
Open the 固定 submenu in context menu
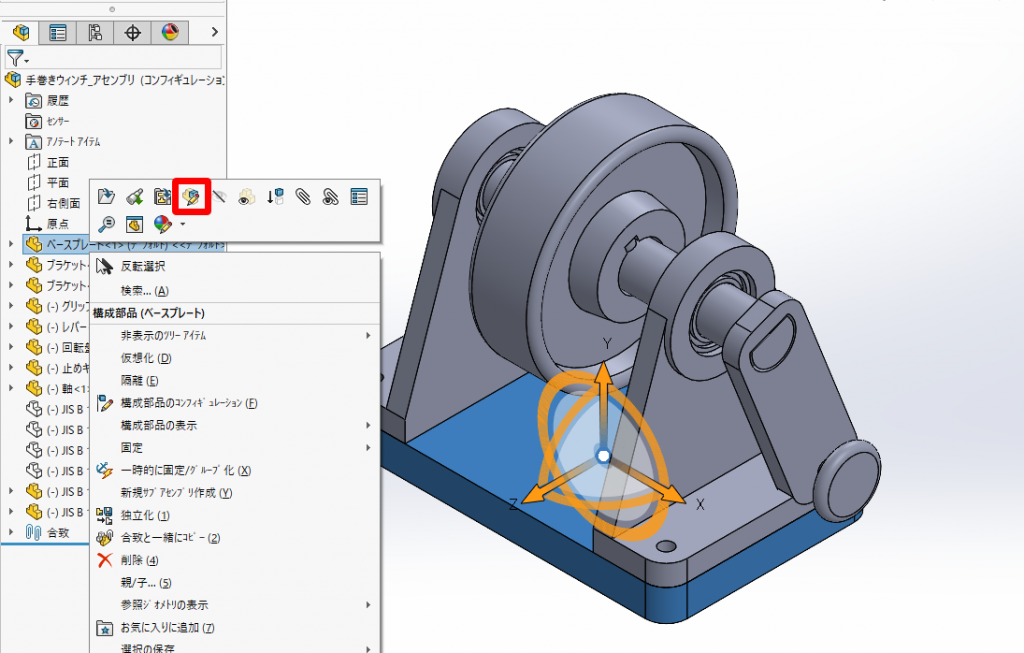click(132, 447)
